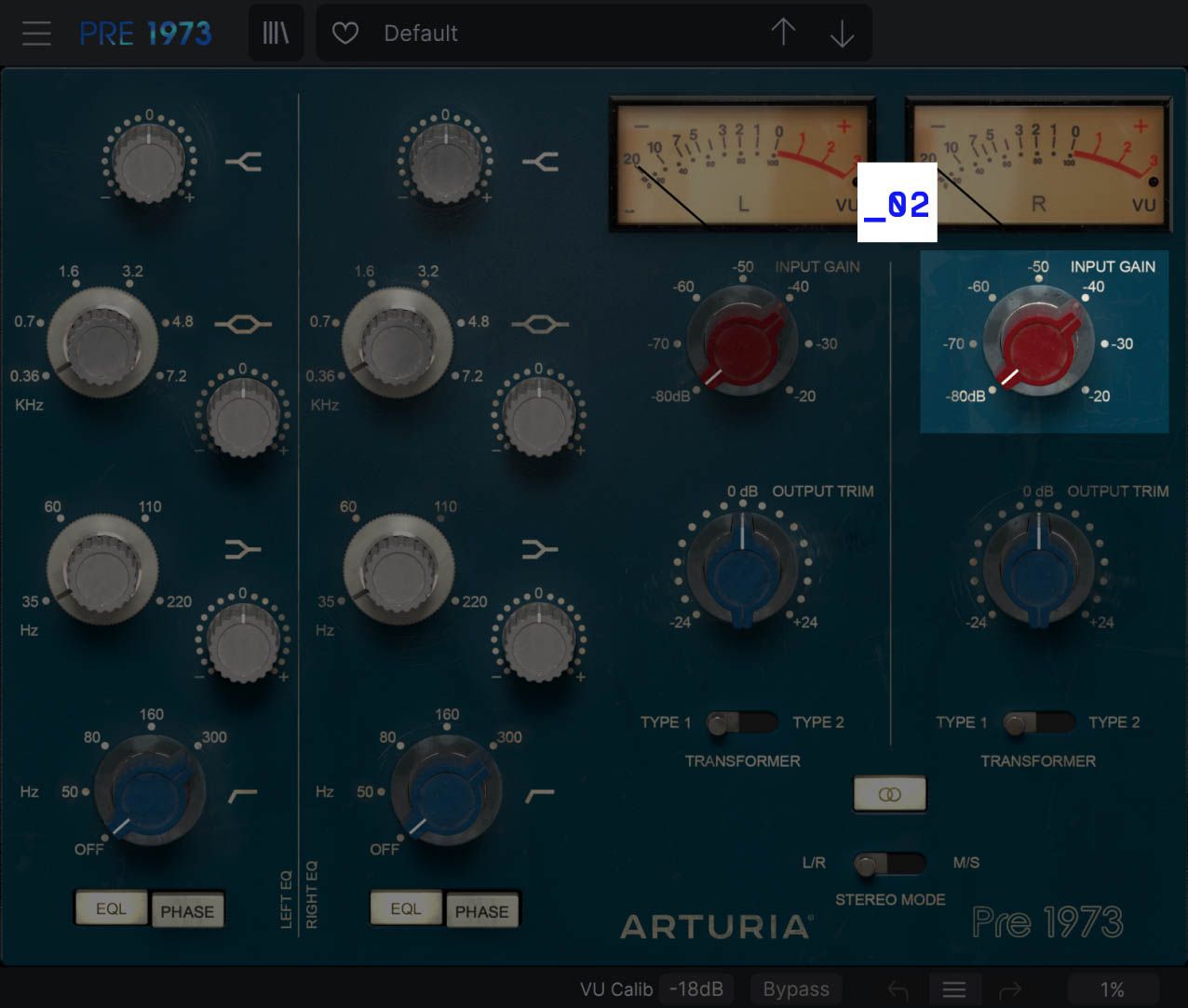This screenshot has width=1188, height=1008.
Task: Favorite the Default preset with heart
Action: pyautogui.click(x=345, y=34)
